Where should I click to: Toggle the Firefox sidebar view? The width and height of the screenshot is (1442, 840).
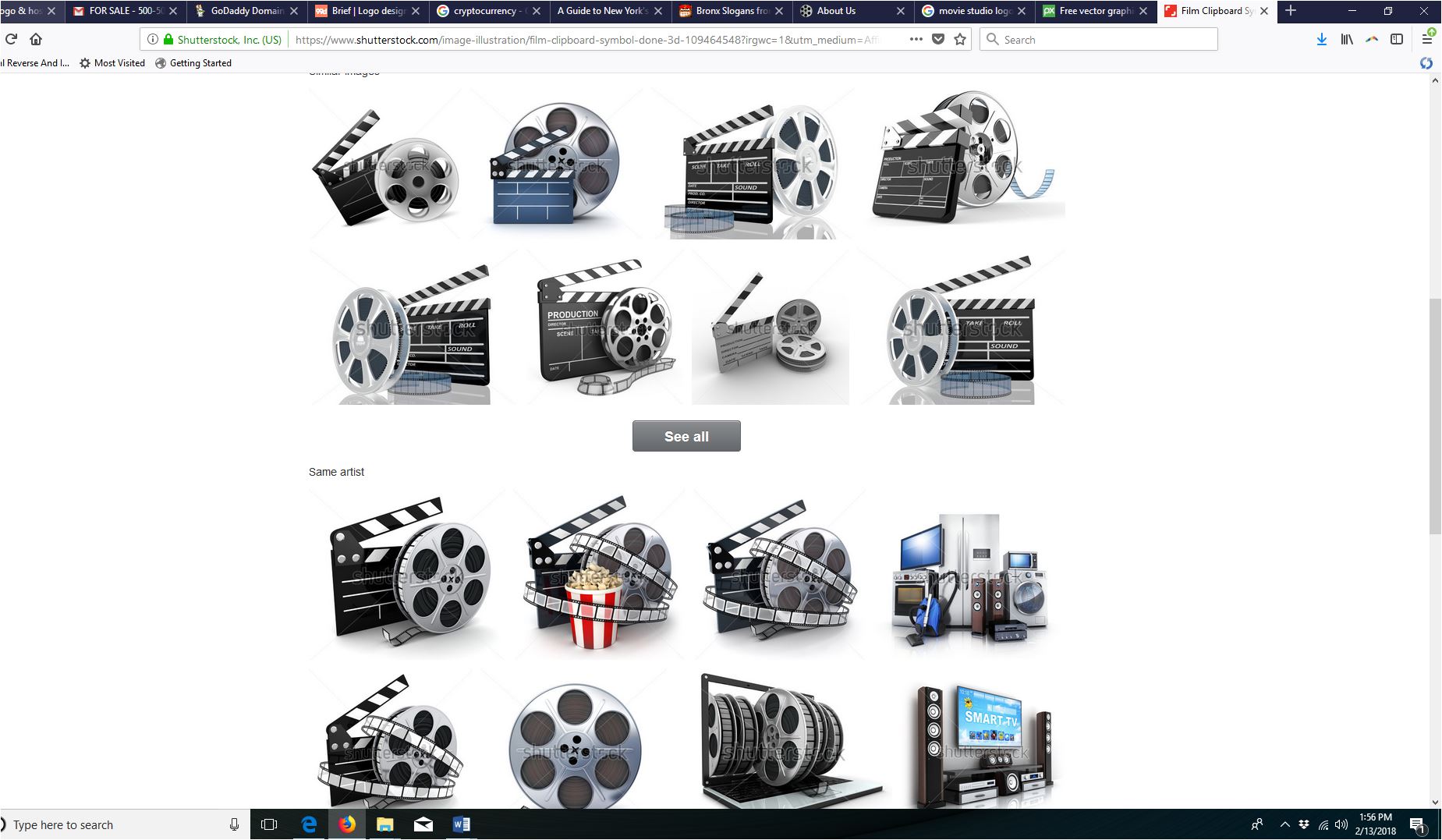1397,40
